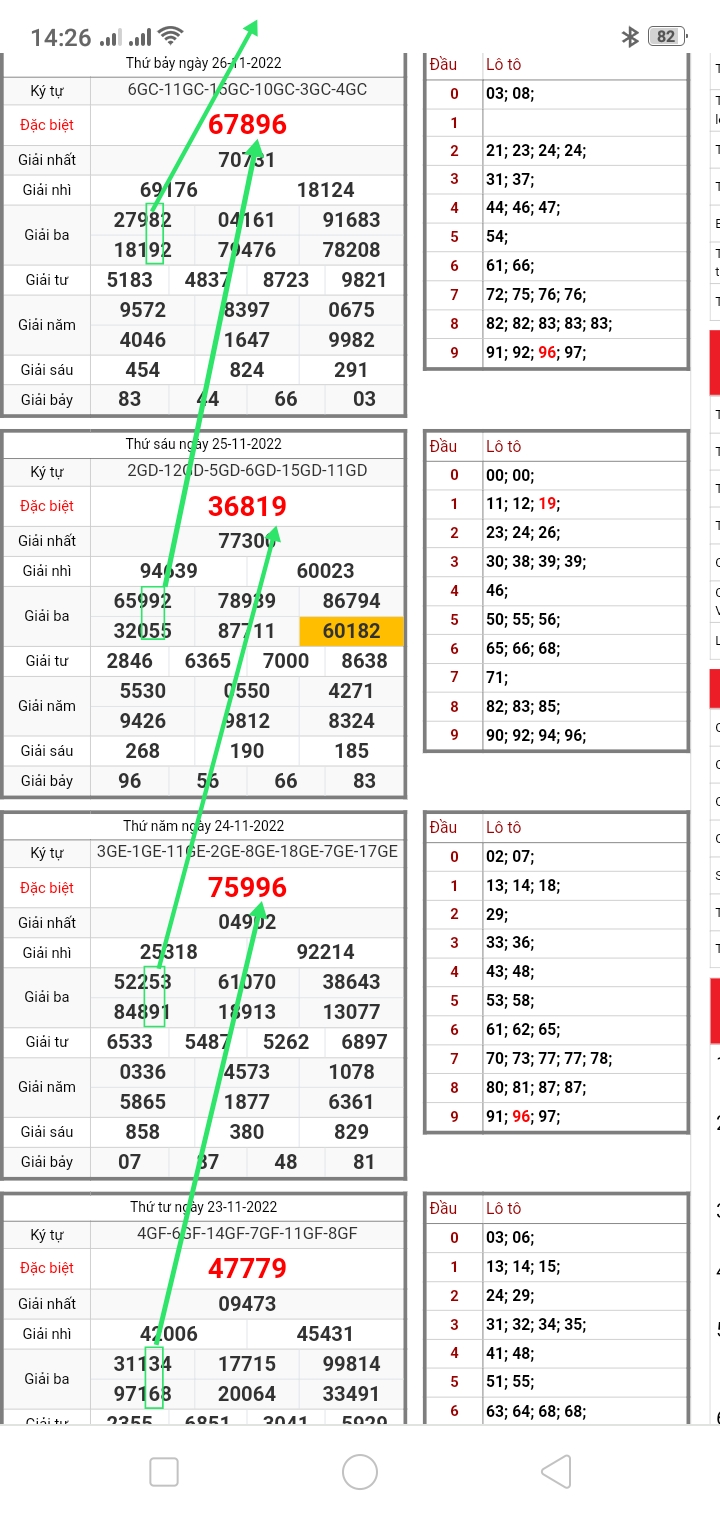Select third prize number 78208

tap(351, 250)
